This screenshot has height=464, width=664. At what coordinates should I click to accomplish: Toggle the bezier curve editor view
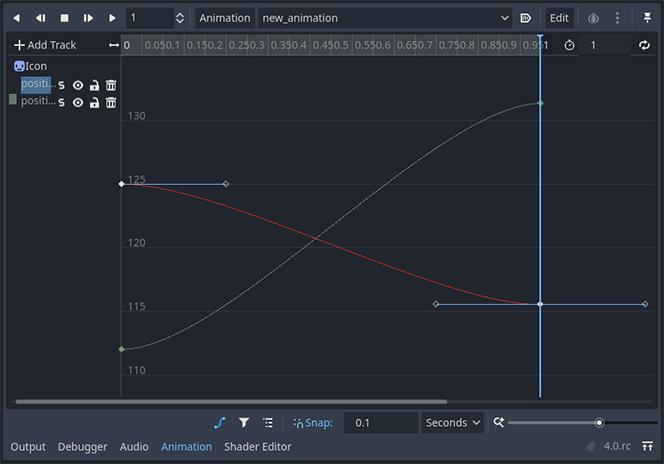pos(220,423)
